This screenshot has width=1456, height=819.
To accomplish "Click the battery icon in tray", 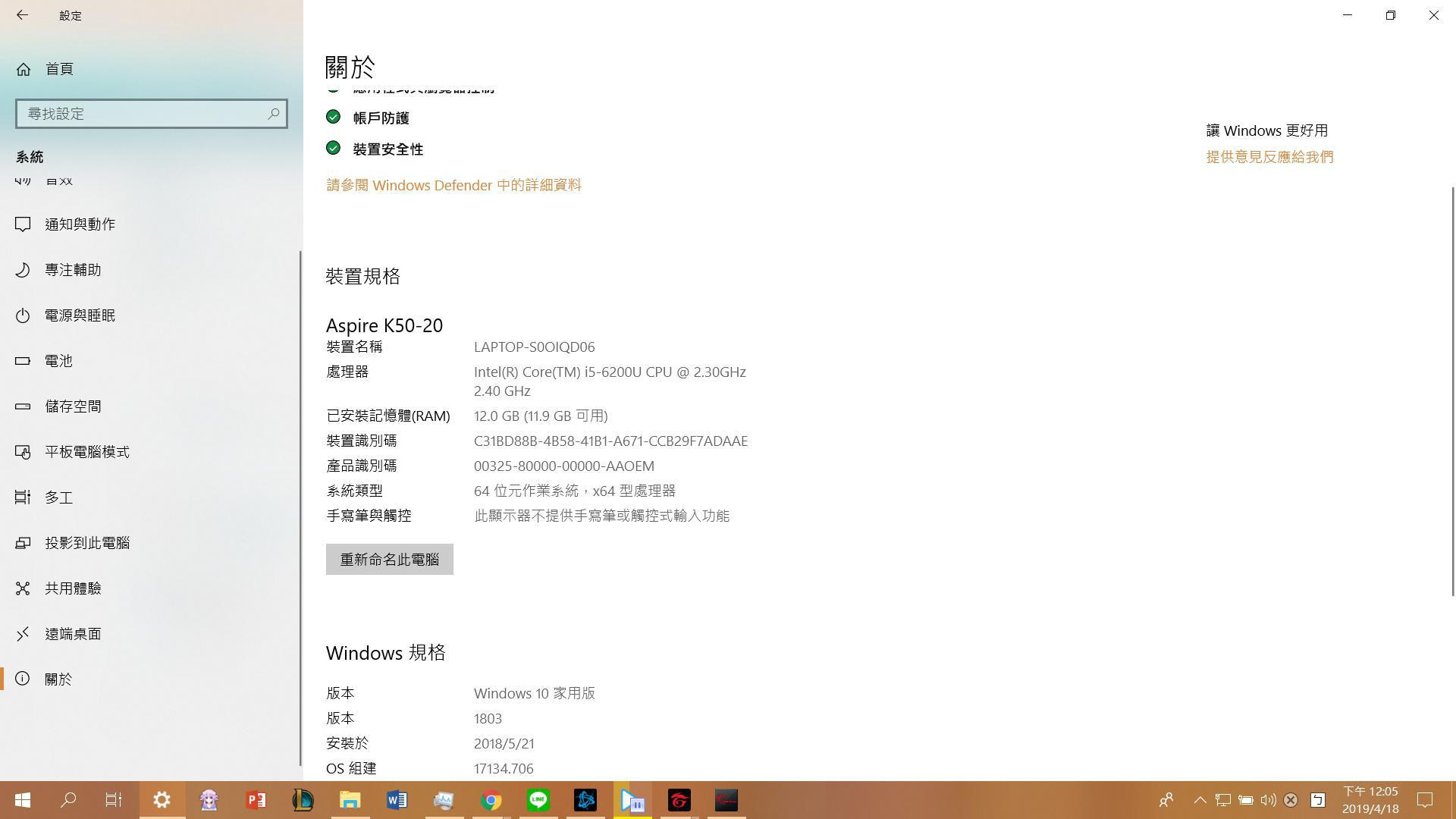I will [x=1245, y=800].
